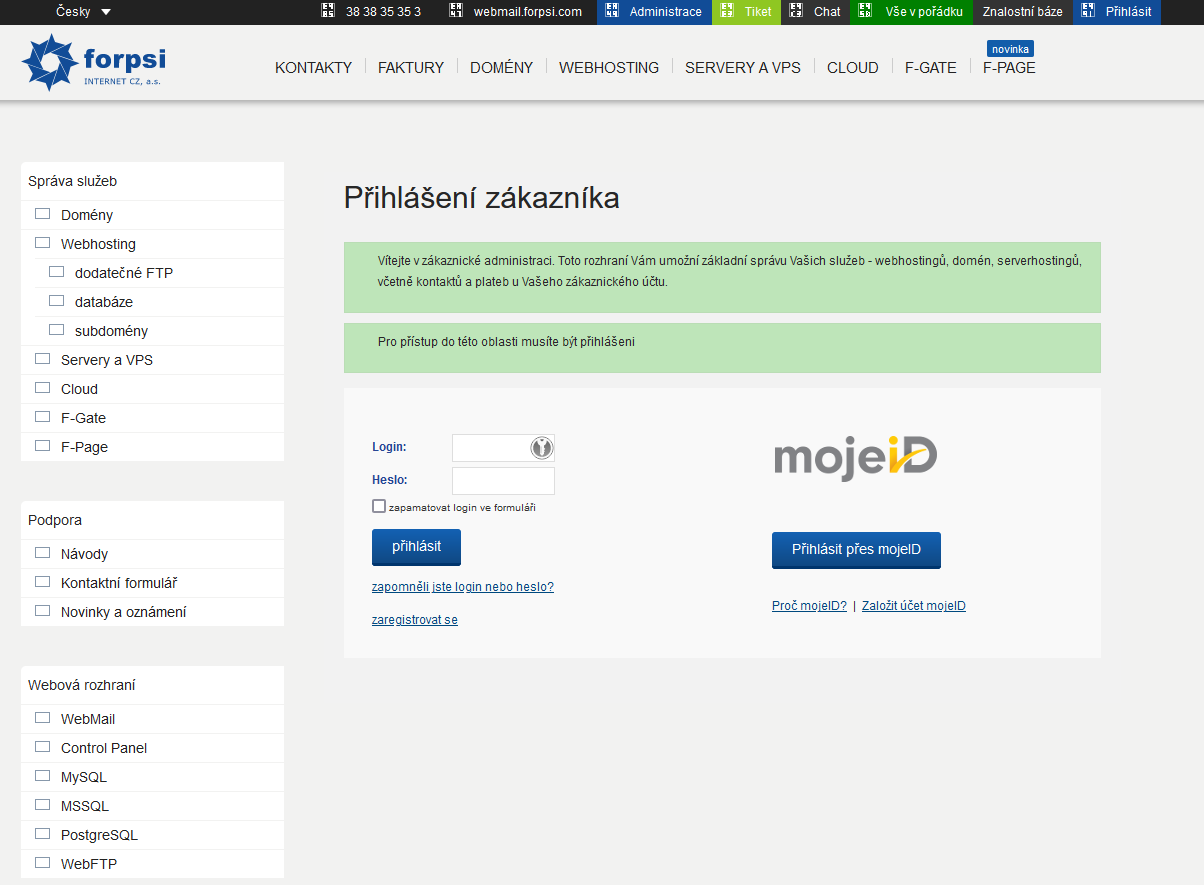Click the status icon beside Vše v pořádku
Image resolution: width=1204 pixels, height=885 pixels.
tap(867, 12)
